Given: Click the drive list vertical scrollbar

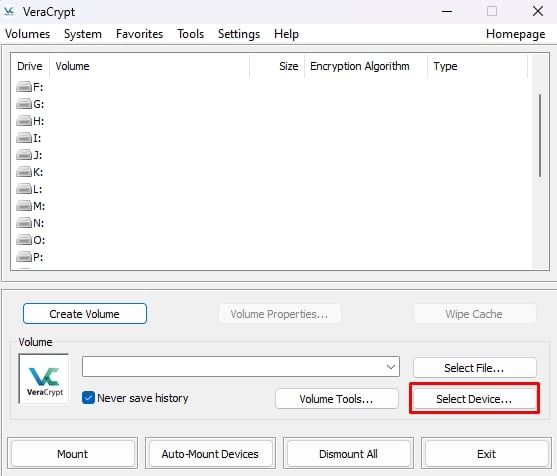Looking at the screenshot, I should (540, 136).
